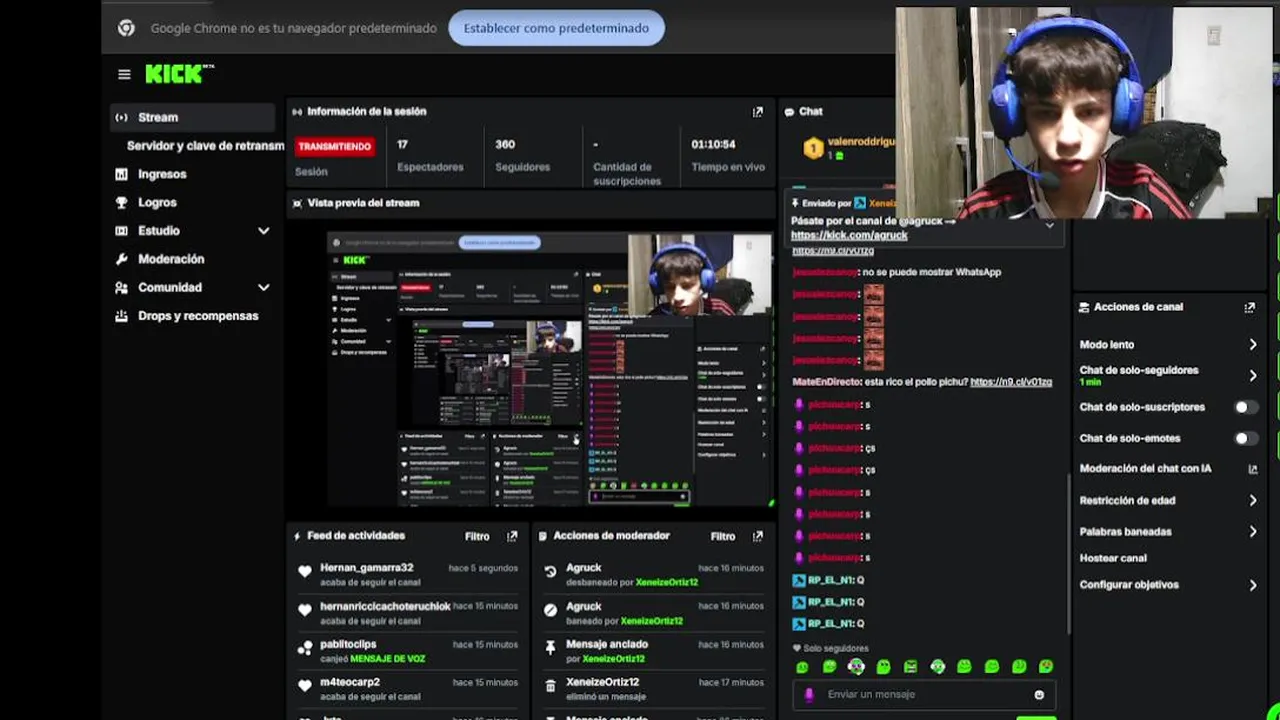Open Chat de solo-seguidores options arrow
1280x720 pixels.
tap(1253, 376)
